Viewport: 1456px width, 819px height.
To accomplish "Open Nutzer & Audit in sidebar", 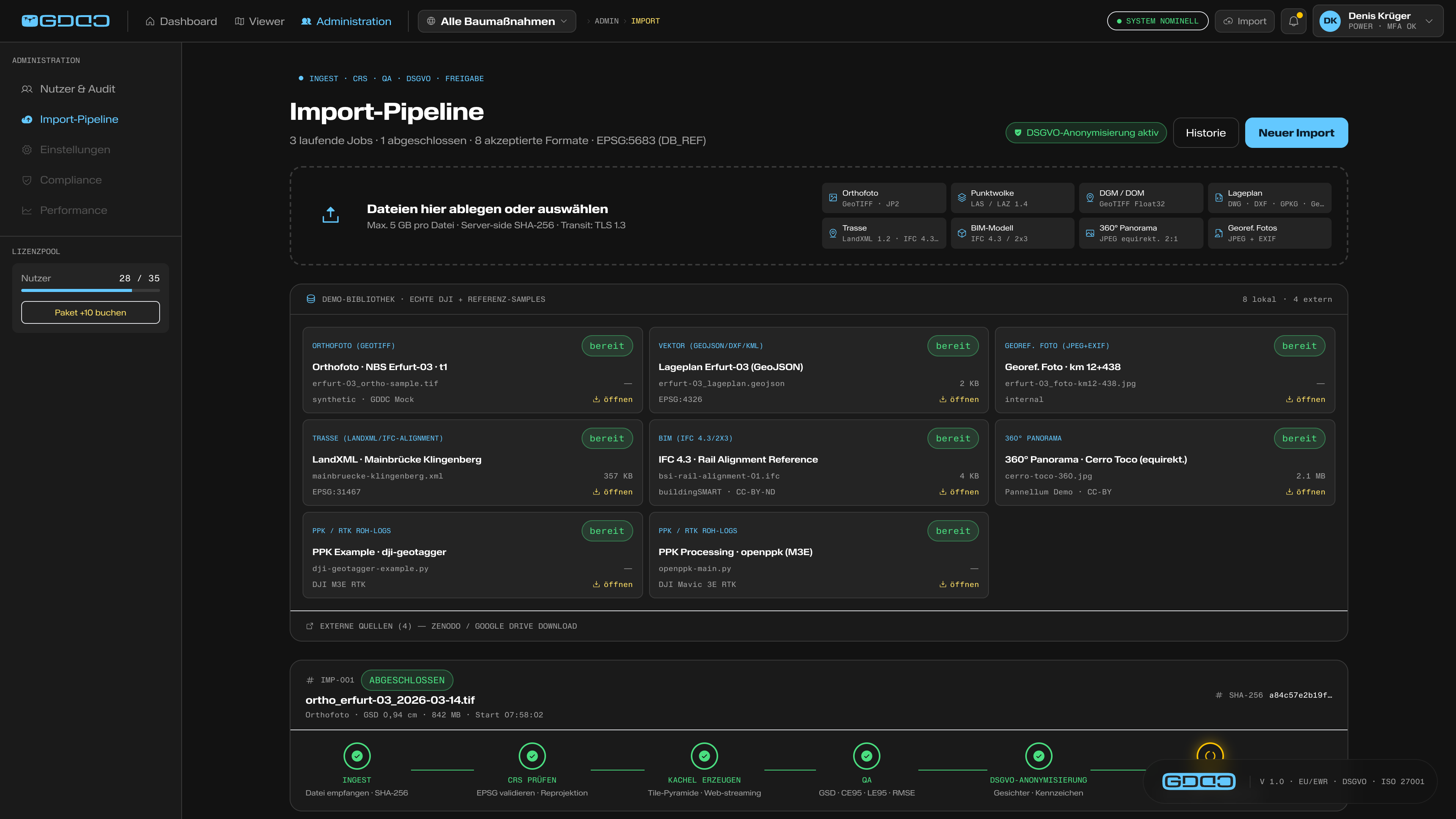I will [x=91, y=89].
